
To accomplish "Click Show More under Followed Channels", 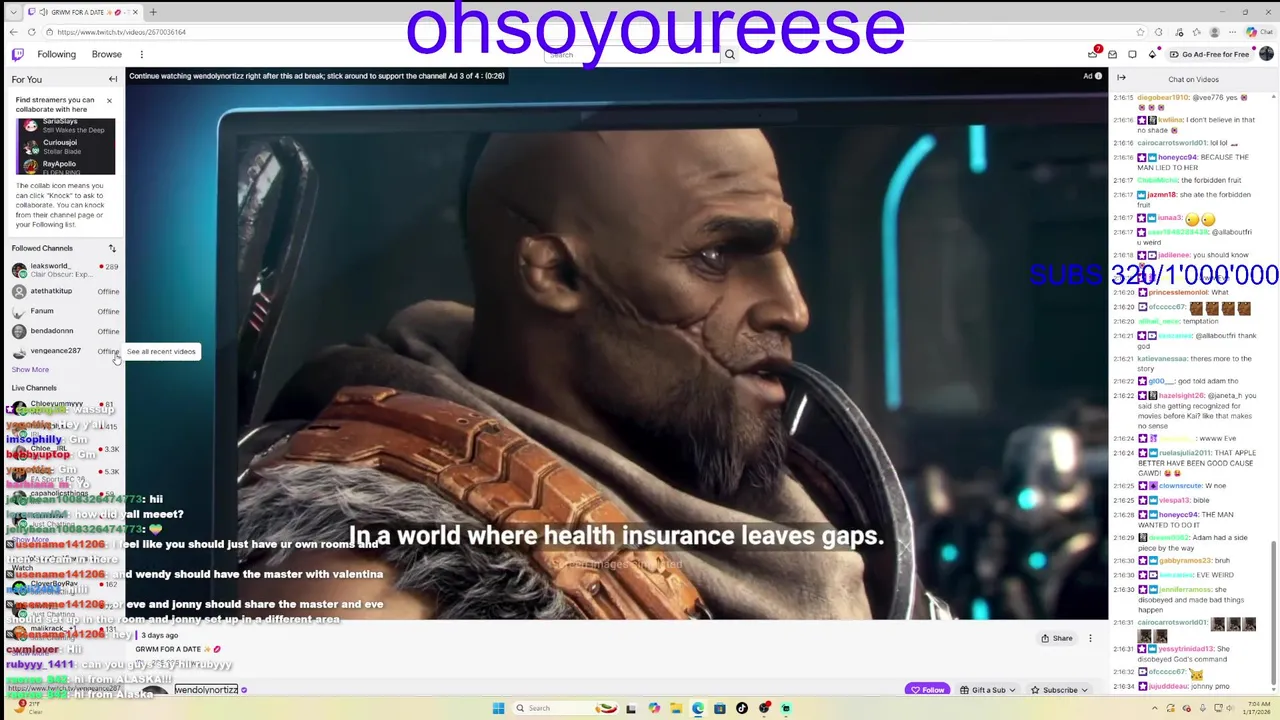I will point(30,369).
